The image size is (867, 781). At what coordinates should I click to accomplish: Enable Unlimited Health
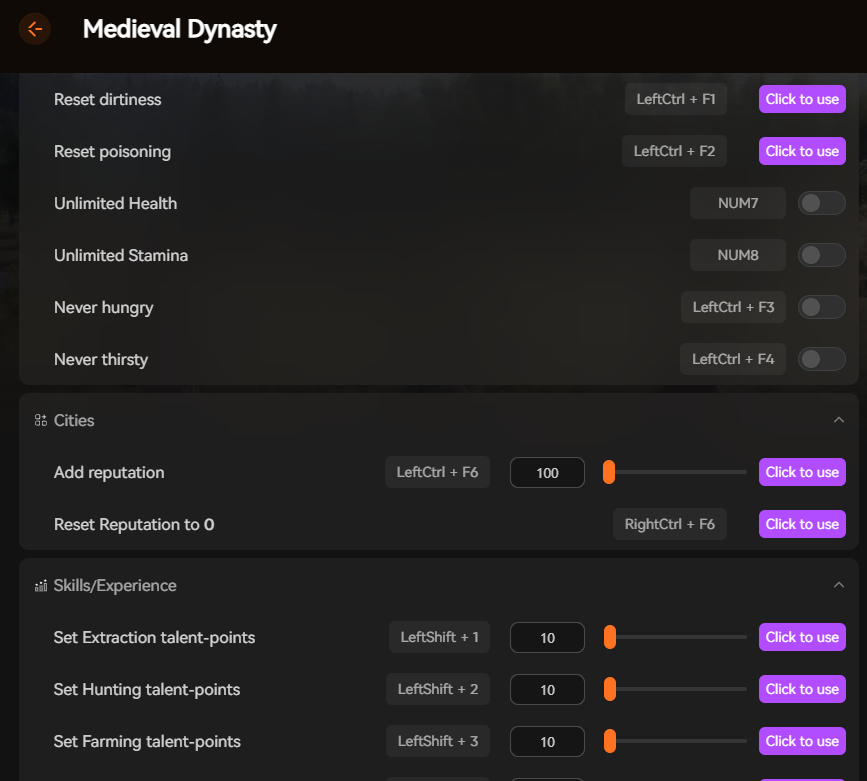(821, 203)
